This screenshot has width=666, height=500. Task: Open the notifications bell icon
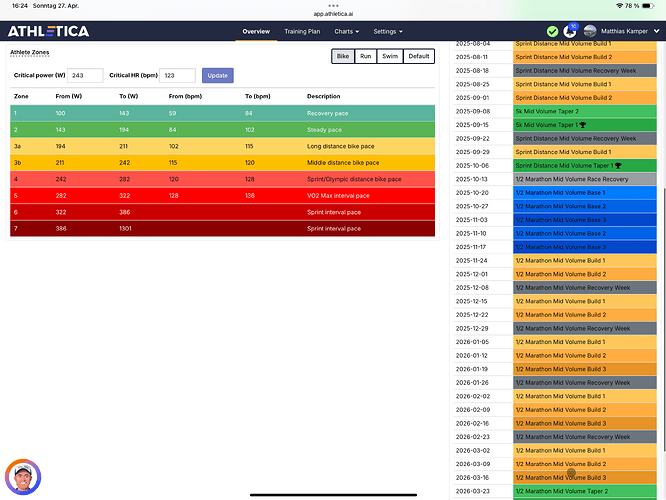pyautogui.click(x=570, y=32)
